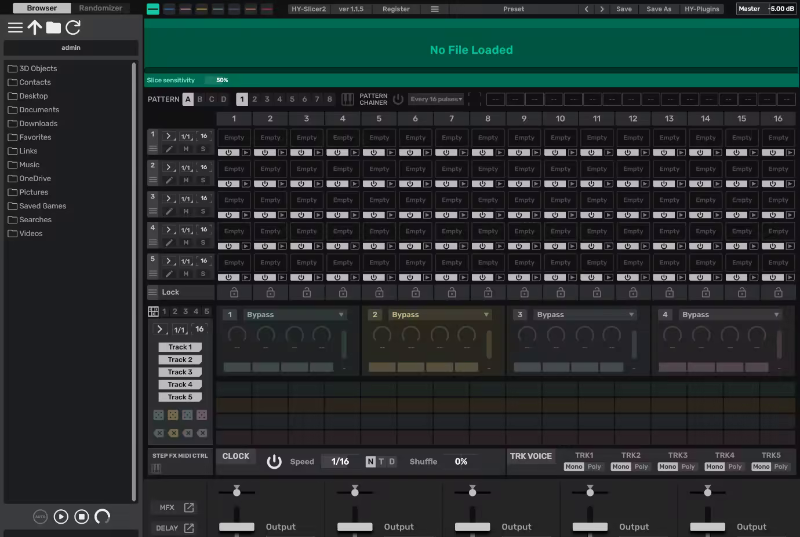The height and width of the screenshot is (537, 800).
Task: Clear FX lane 2 yellow delete icon
Action: [x=173, y=433]
